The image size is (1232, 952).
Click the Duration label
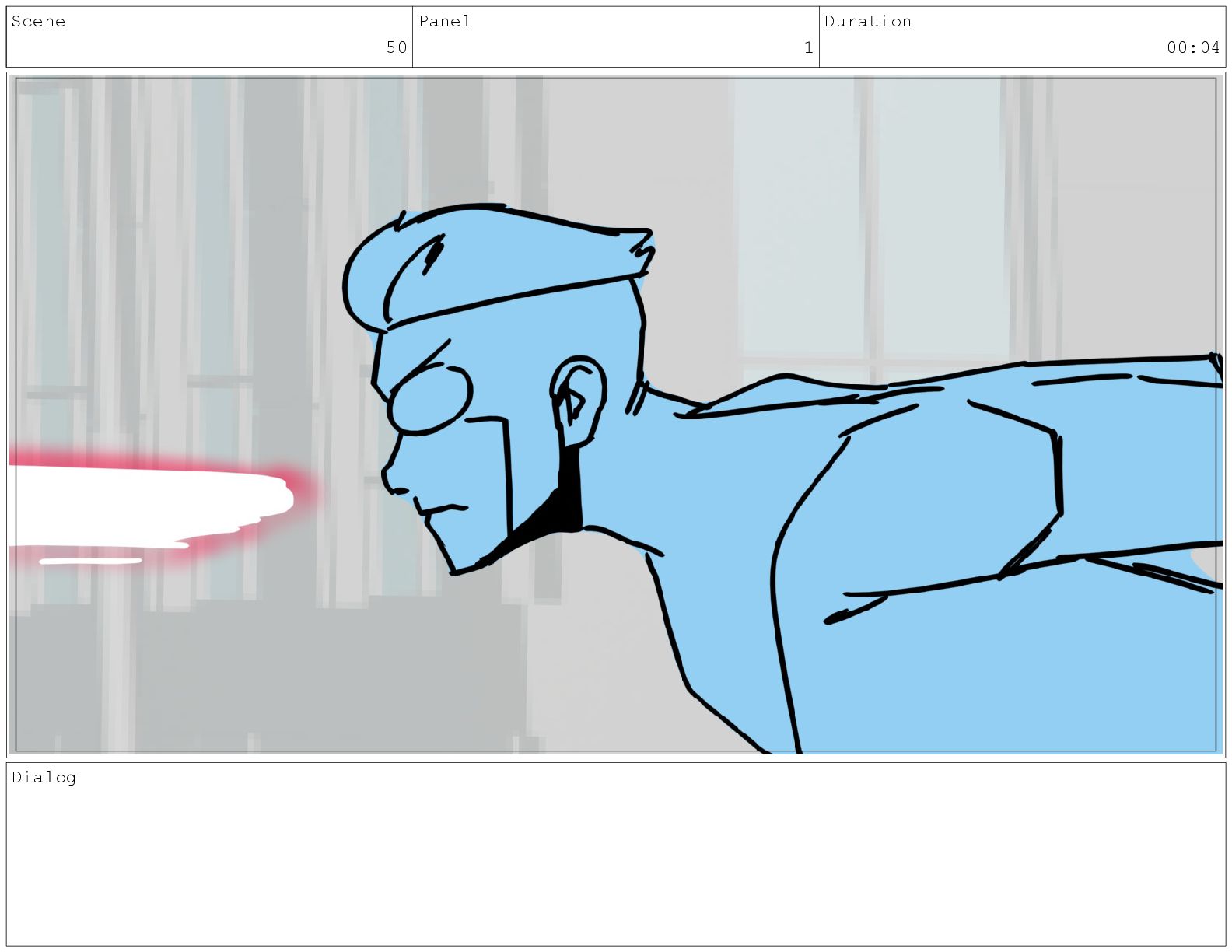[x=868, y=21]
